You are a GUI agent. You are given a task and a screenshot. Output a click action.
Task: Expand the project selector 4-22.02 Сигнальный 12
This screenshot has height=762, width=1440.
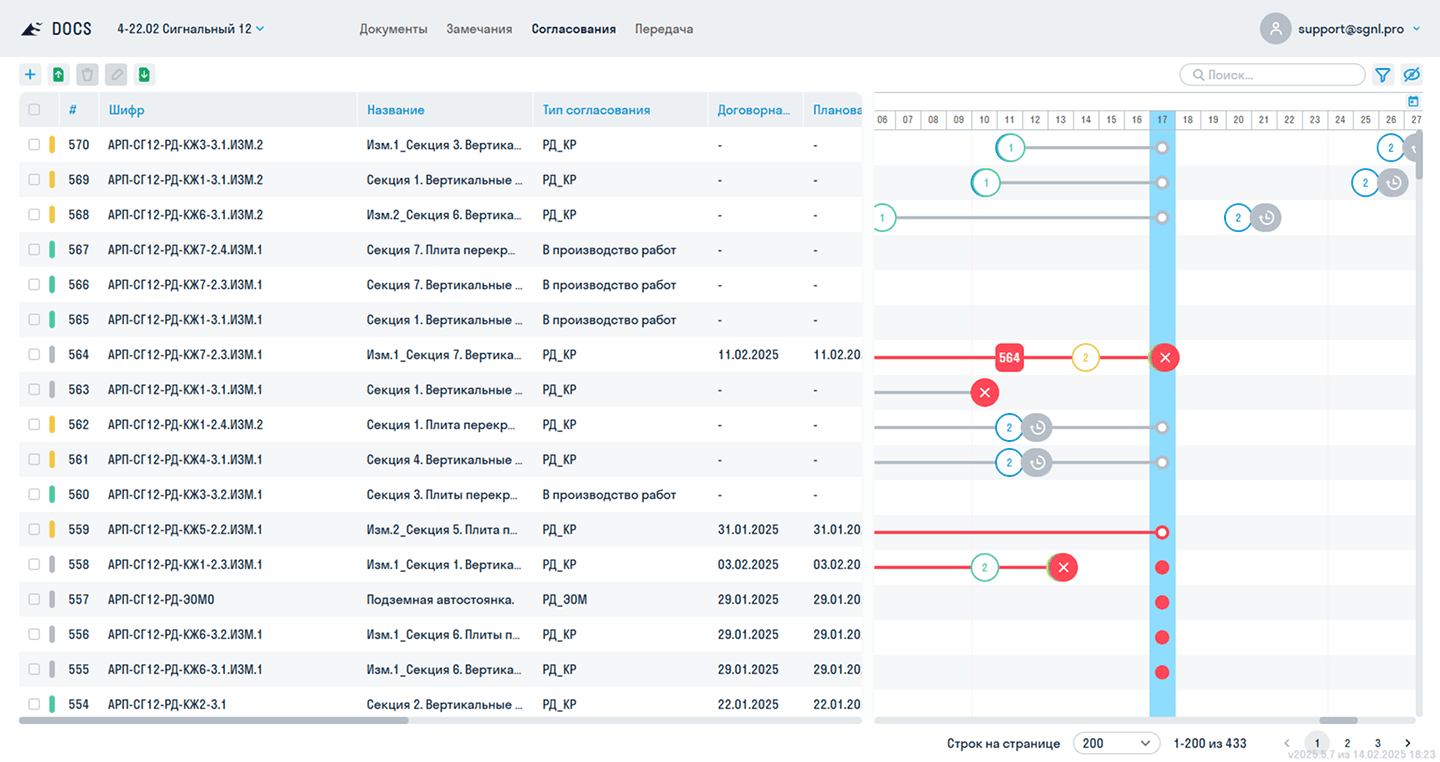pyautogui.click(x=190, y=29)
